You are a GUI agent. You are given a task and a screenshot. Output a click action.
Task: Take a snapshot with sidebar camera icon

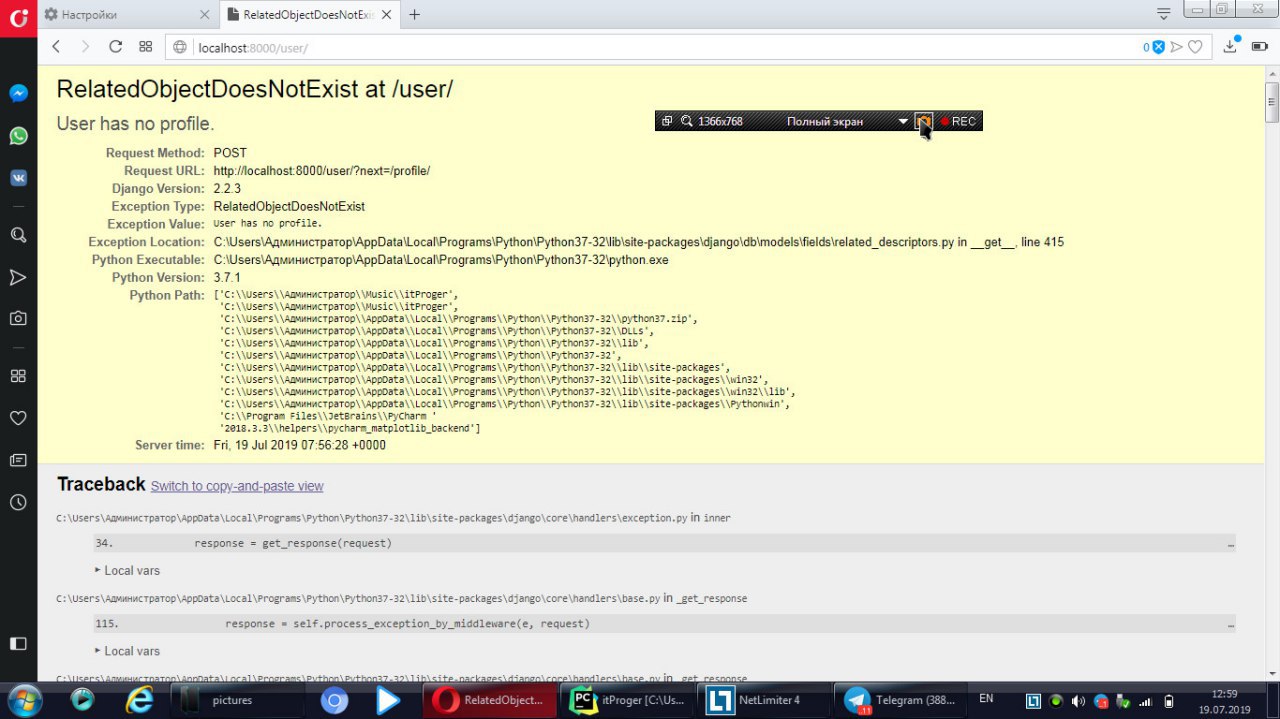(x=18, y=318)
